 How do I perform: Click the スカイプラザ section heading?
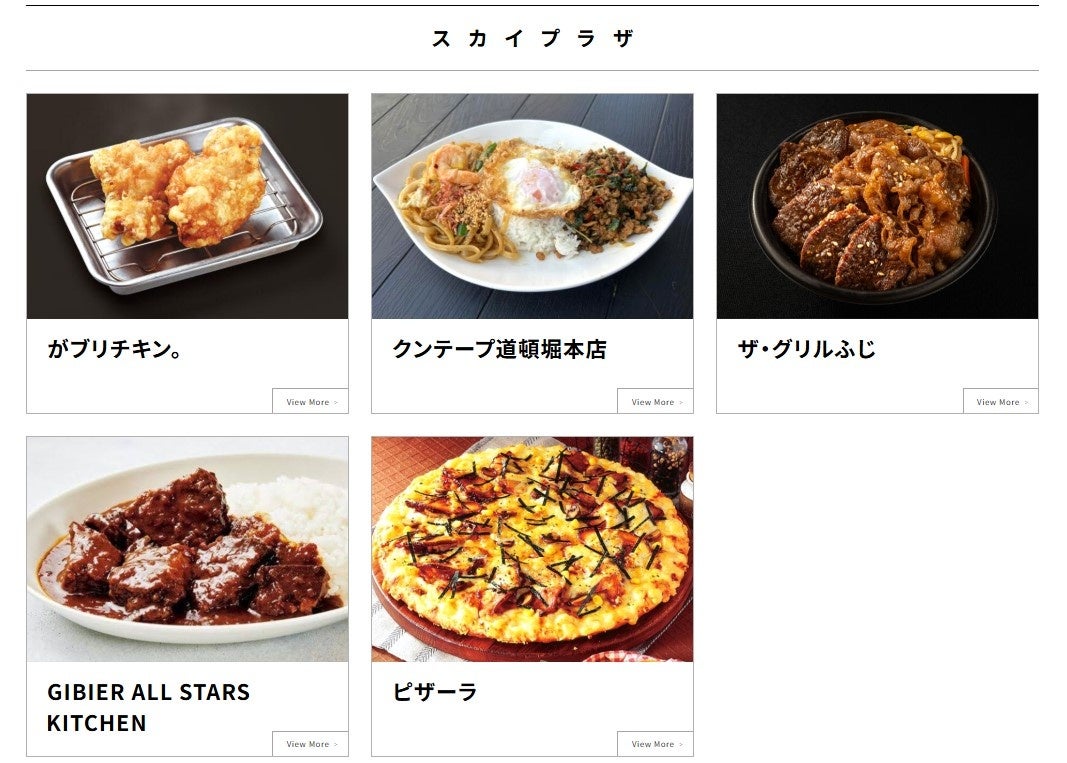point(532,38)
